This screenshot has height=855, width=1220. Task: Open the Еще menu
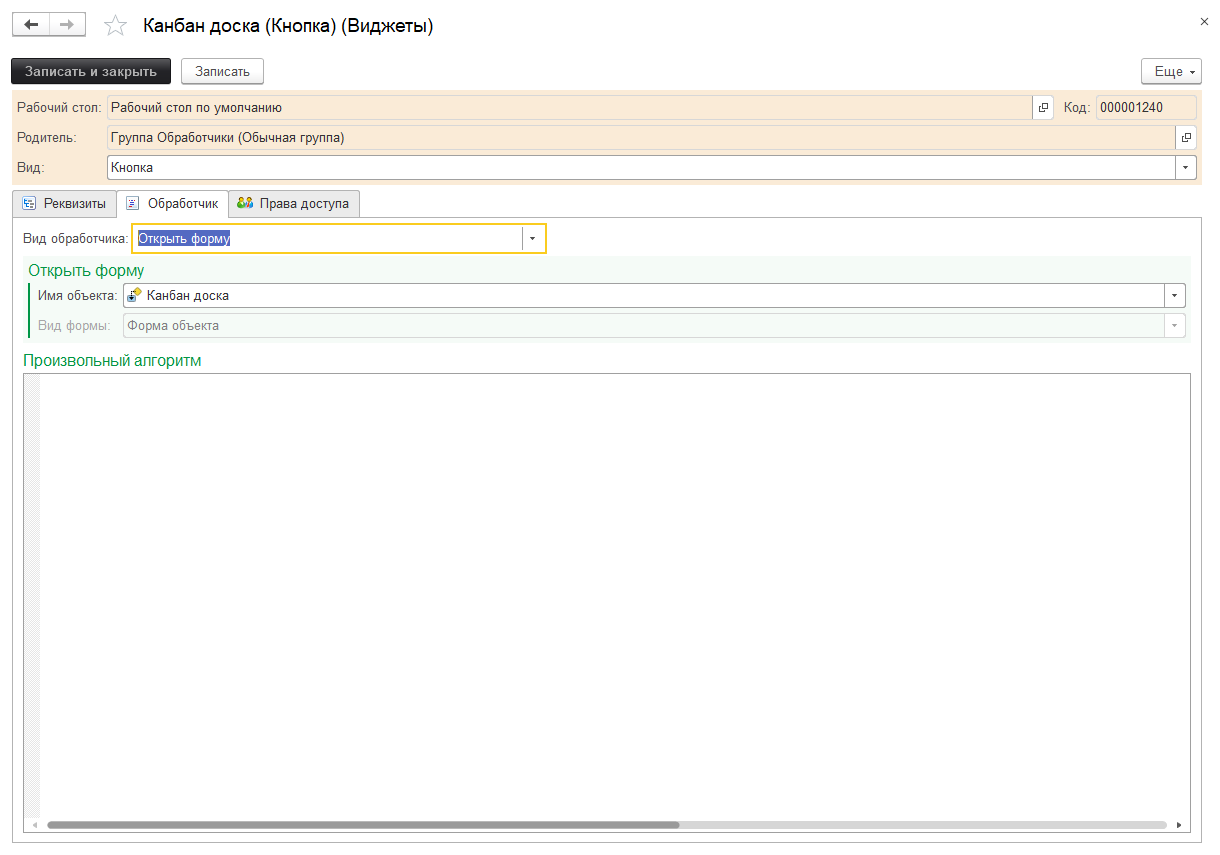tap(1169, 72)
